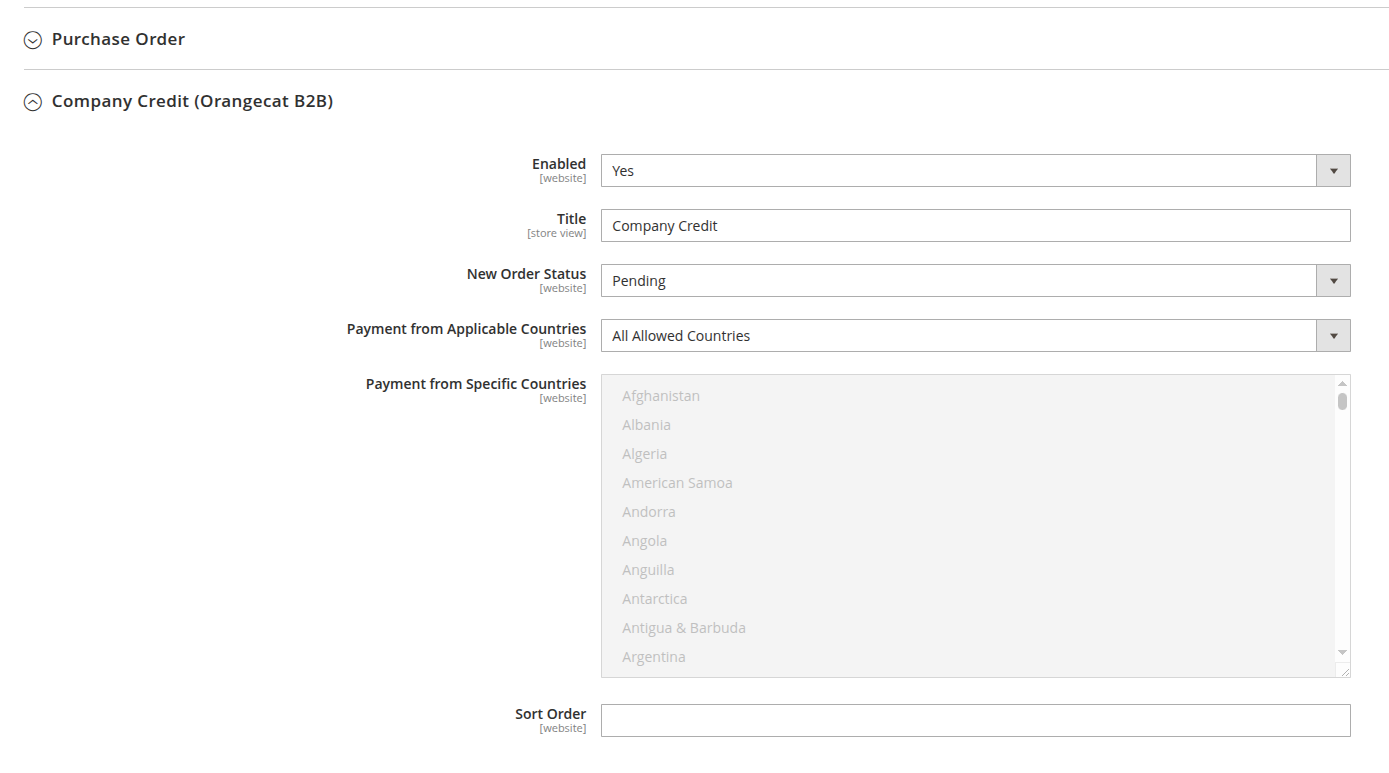This screenshot has width=1389, height=773.
Task: Click the Purchase Order collapse chevron icon
Action: [32, 39]
